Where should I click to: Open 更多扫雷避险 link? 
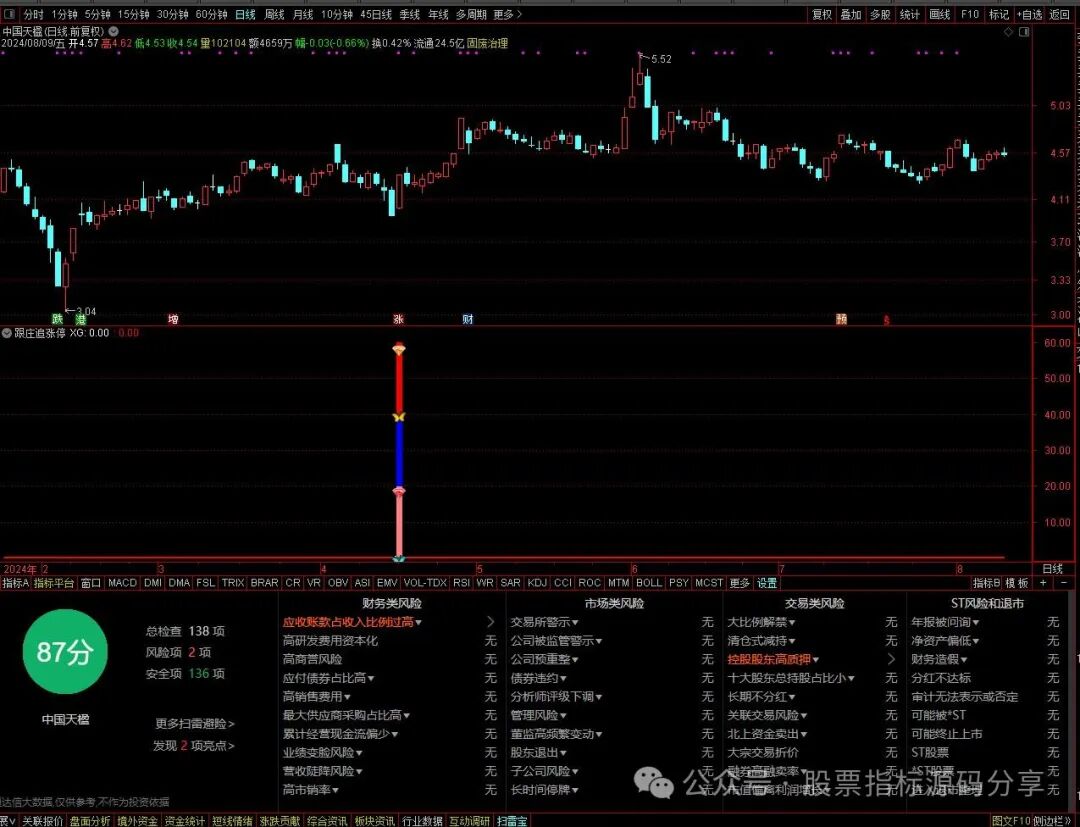pyautogui.click(x=195, y=724)
